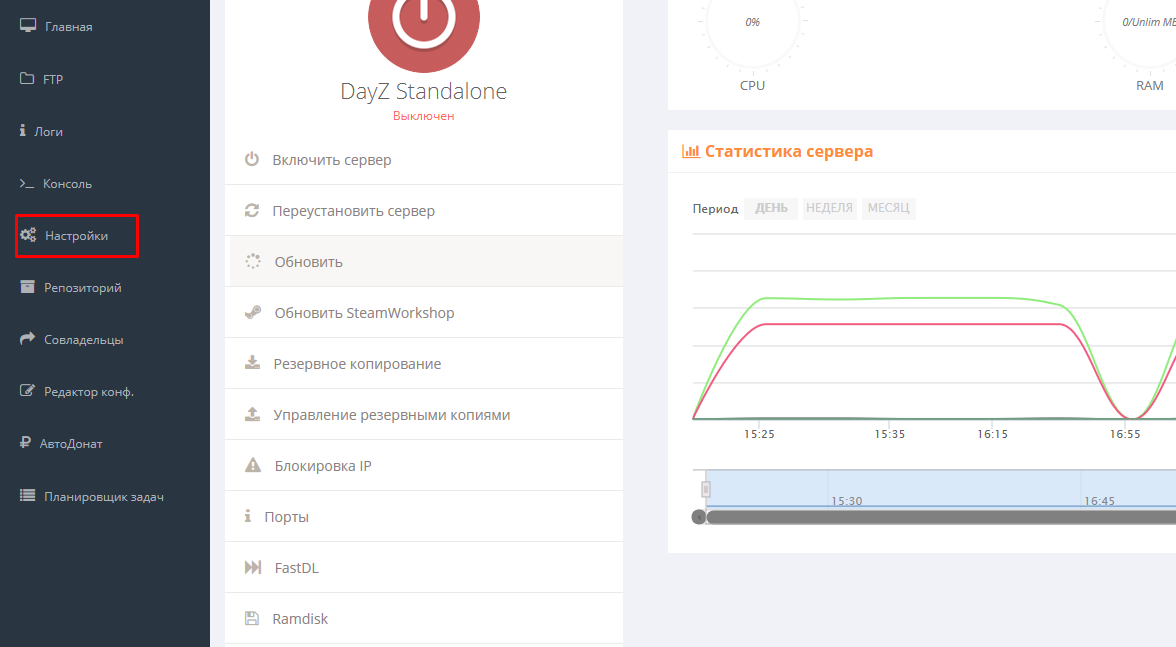Switch chart period to НЕДЕЛЯ

[x=829, y=209]
